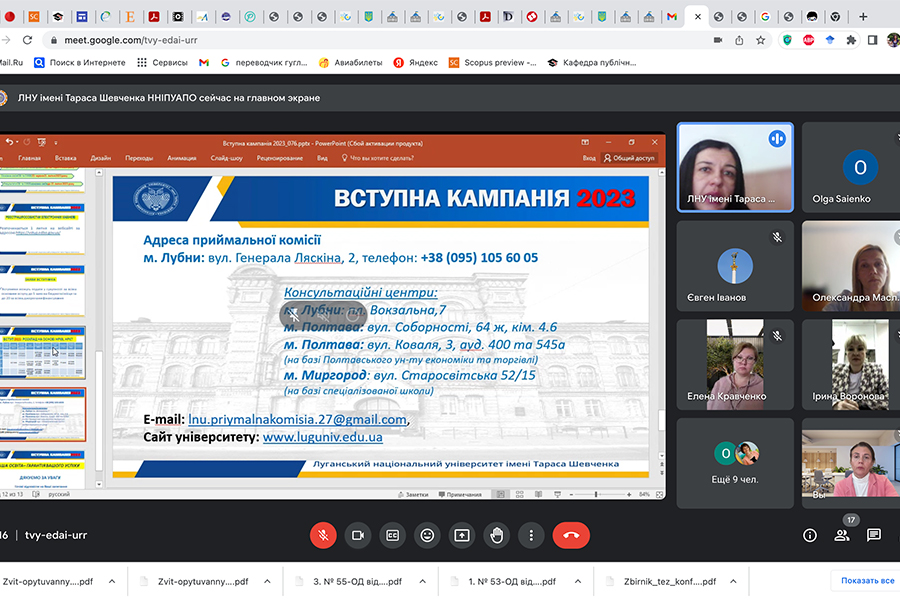
Task: Open Переходы tab in PowerPoint ribbon
Action: [x=139, y=158]
